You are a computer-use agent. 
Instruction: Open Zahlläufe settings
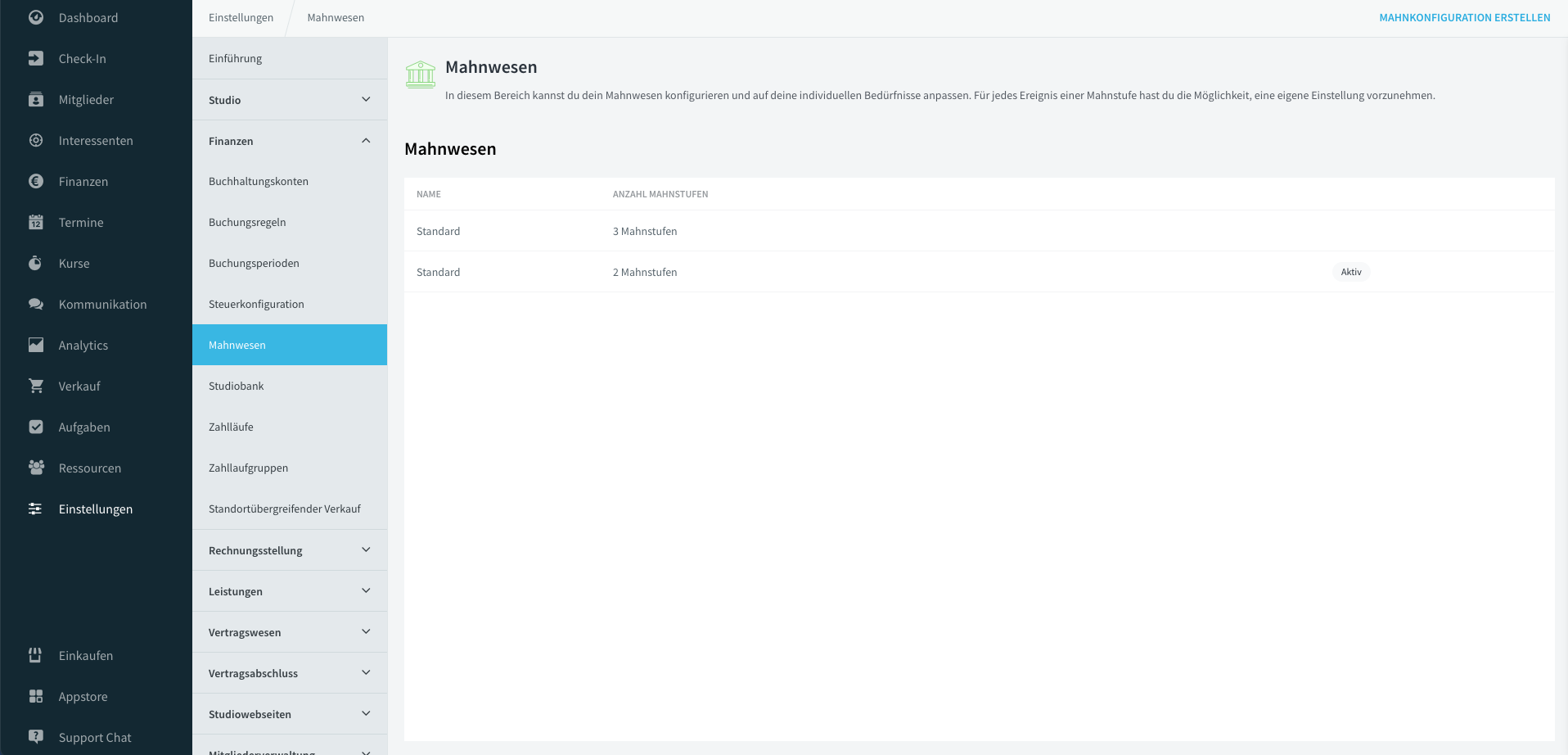click(x=290, y=427)
